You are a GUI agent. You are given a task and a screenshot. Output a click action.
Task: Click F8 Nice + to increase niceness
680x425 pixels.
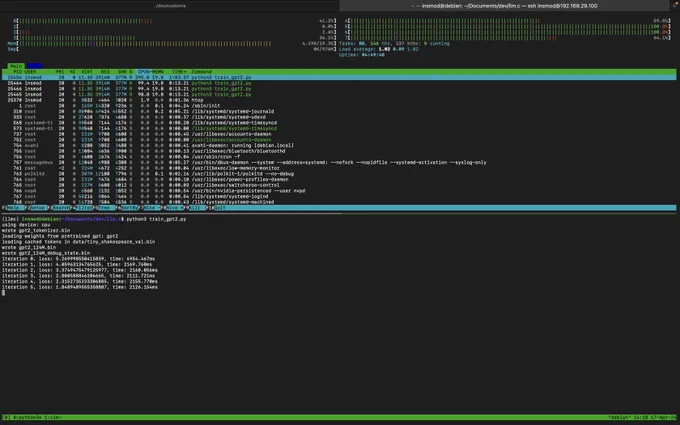[174, 208]
